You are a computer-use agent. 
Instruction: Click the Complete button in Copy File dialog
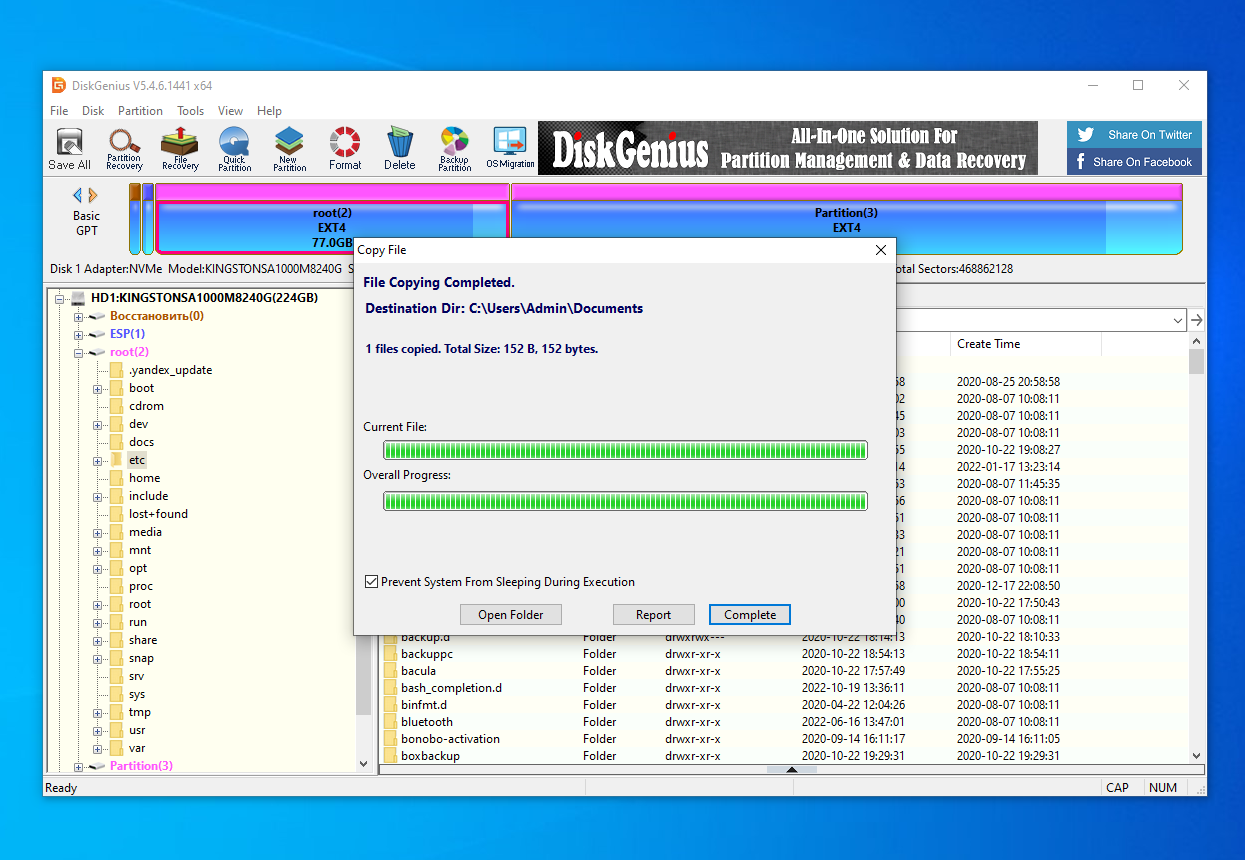tap(749, 614)
